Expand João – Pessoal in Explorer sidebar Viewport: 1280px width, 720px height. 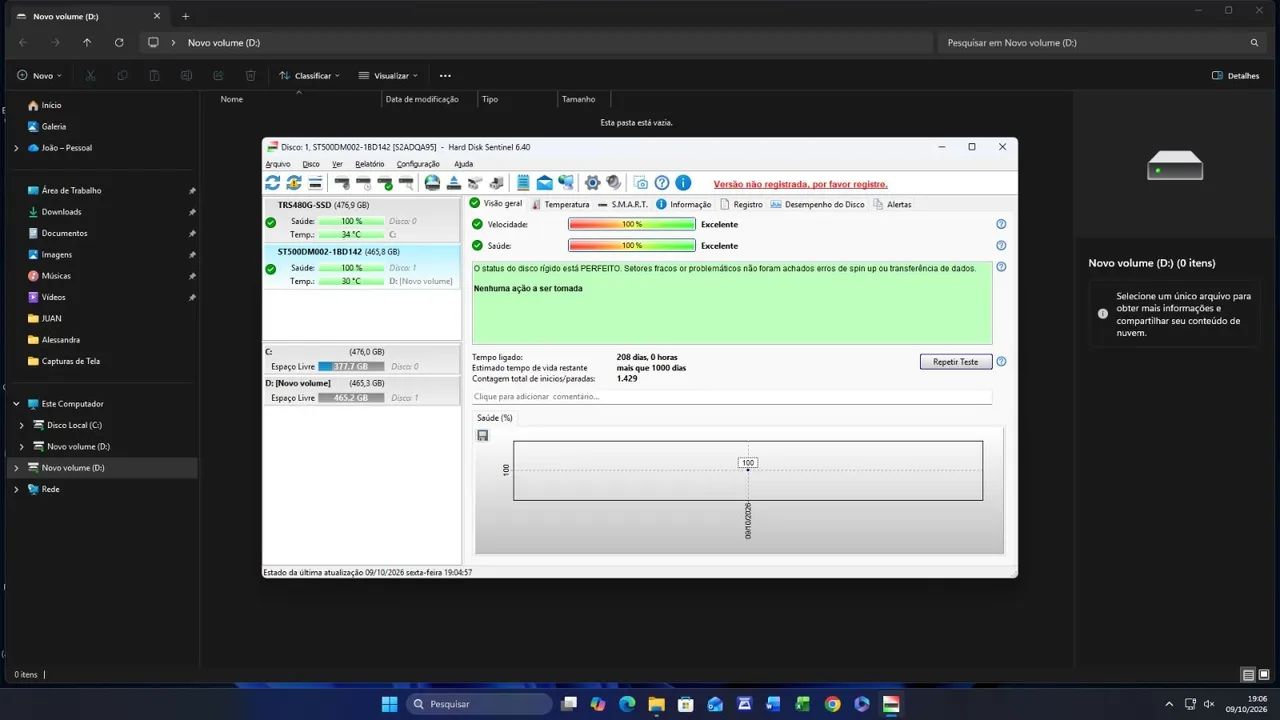tap(16, 148)
